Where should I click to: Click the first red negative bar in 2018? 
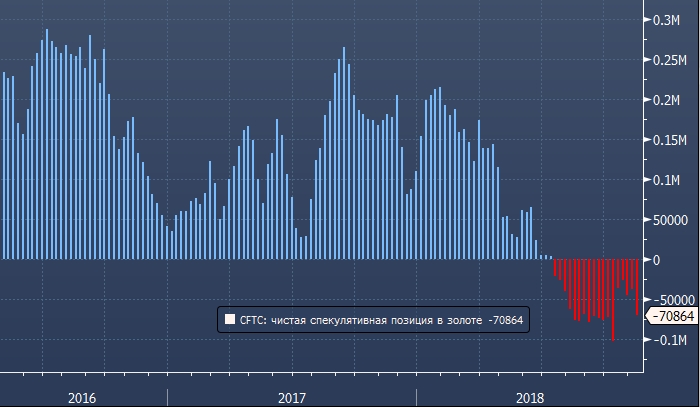555,268
